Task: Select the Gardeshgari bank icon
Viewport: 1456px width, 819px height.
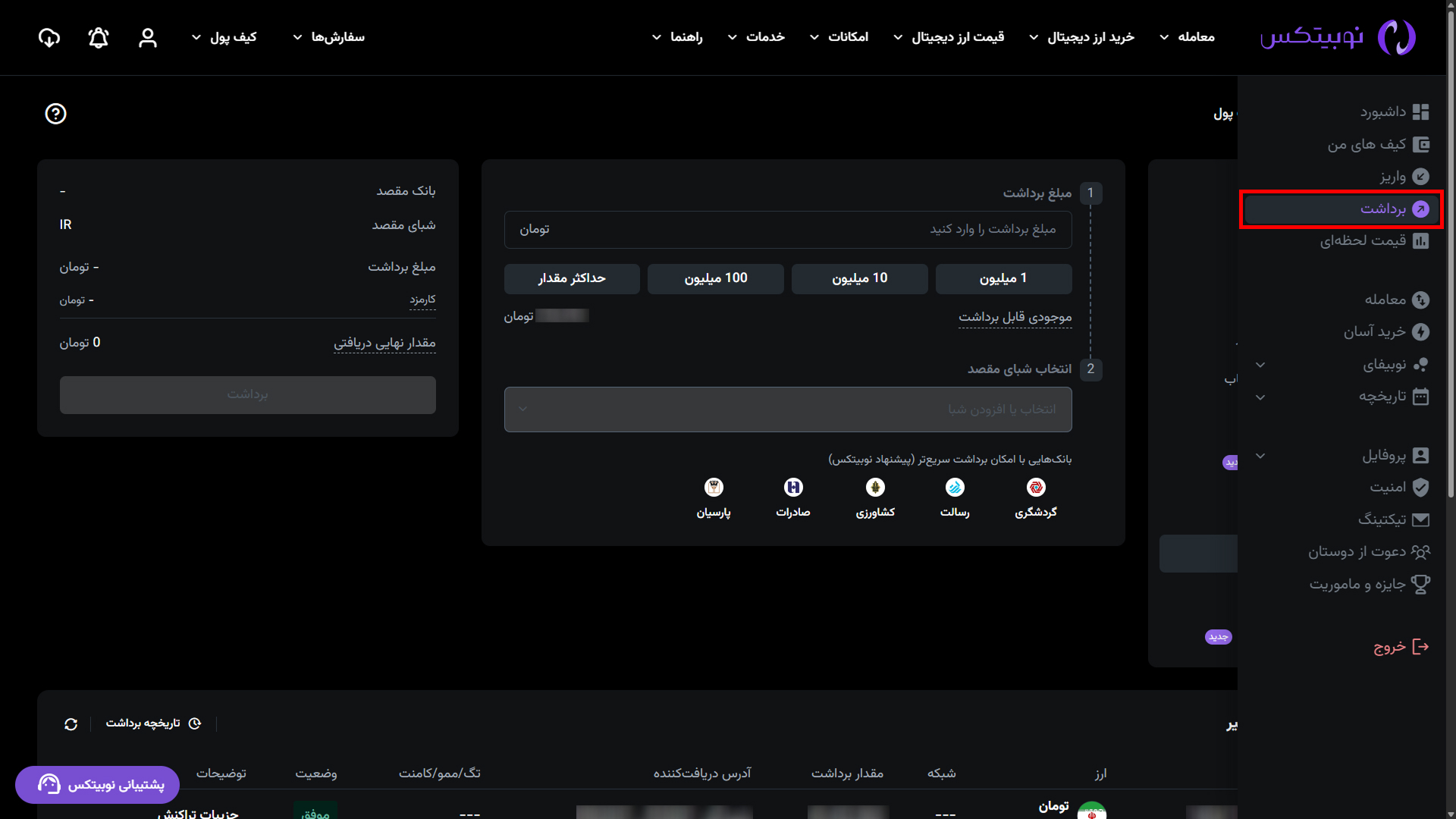Action: point(1036,488)
